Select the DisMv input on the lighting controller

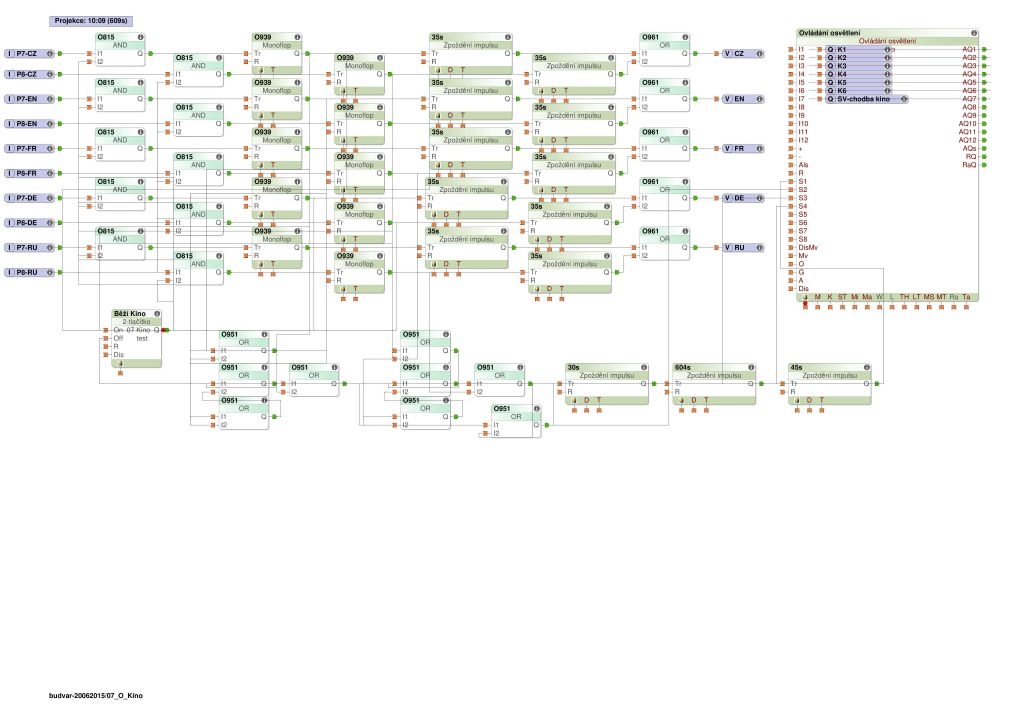(808, 247)
